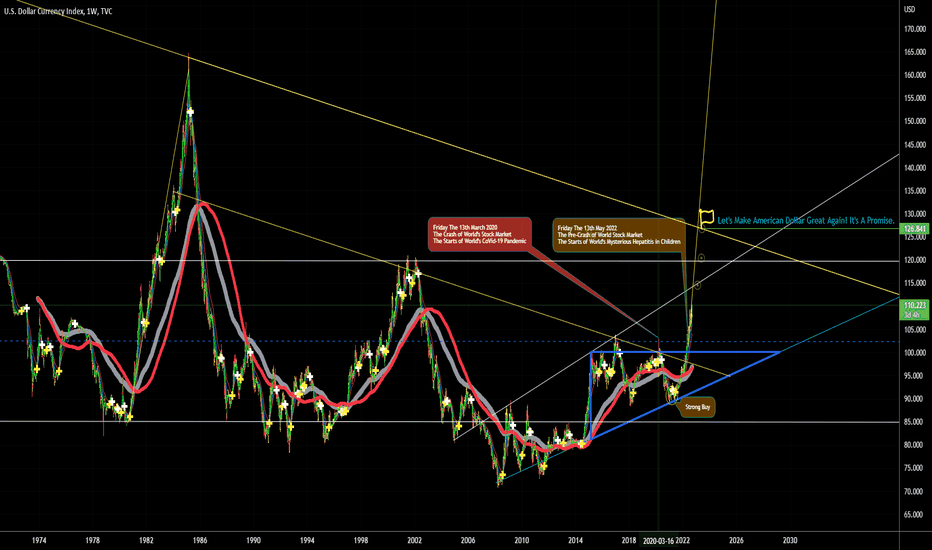
Task: Click the 160.000 price axis label
Action: (x=915, y=75)
